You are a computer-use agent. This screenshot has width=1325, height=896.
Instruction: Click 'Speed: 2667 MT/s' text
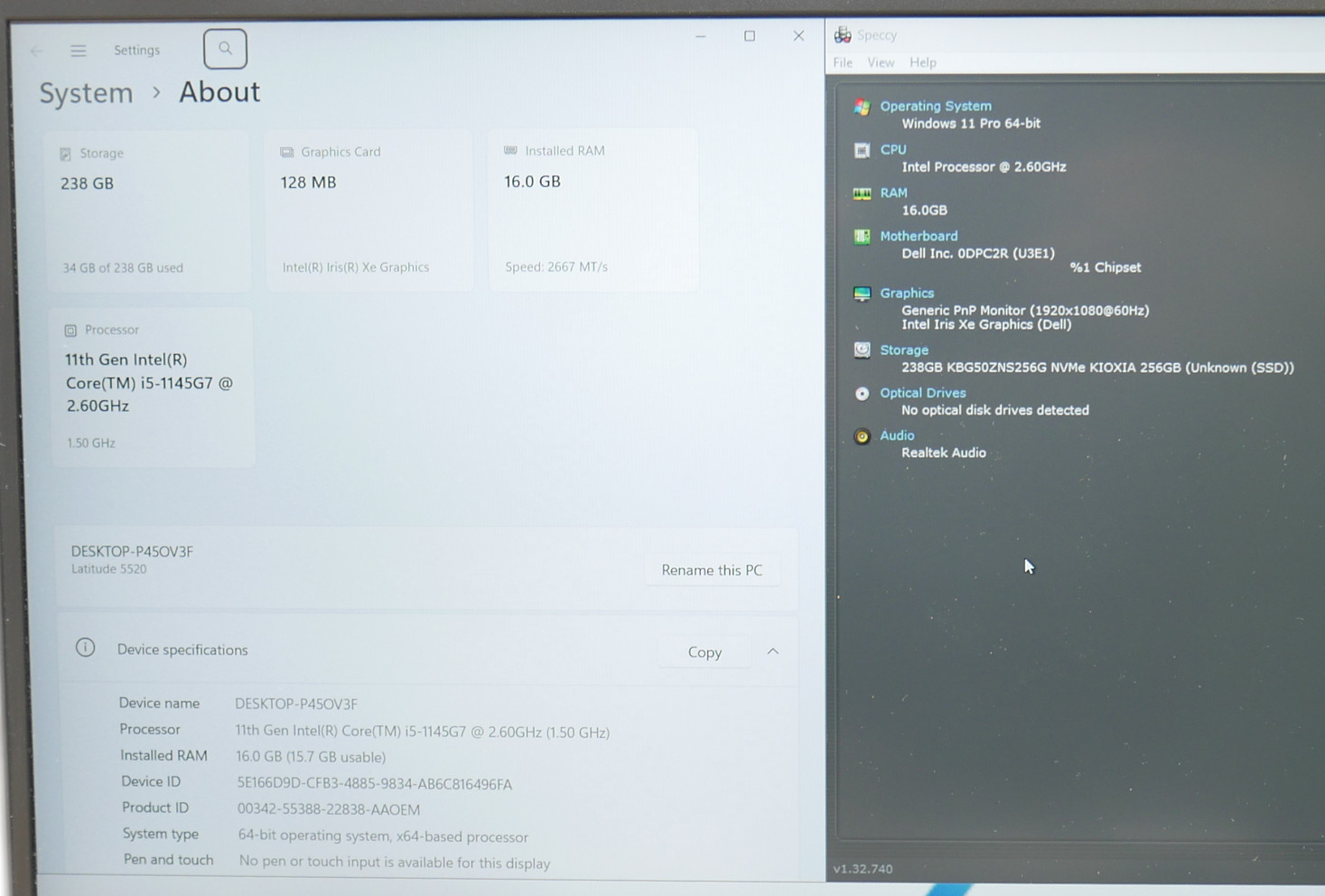point(556,267)
